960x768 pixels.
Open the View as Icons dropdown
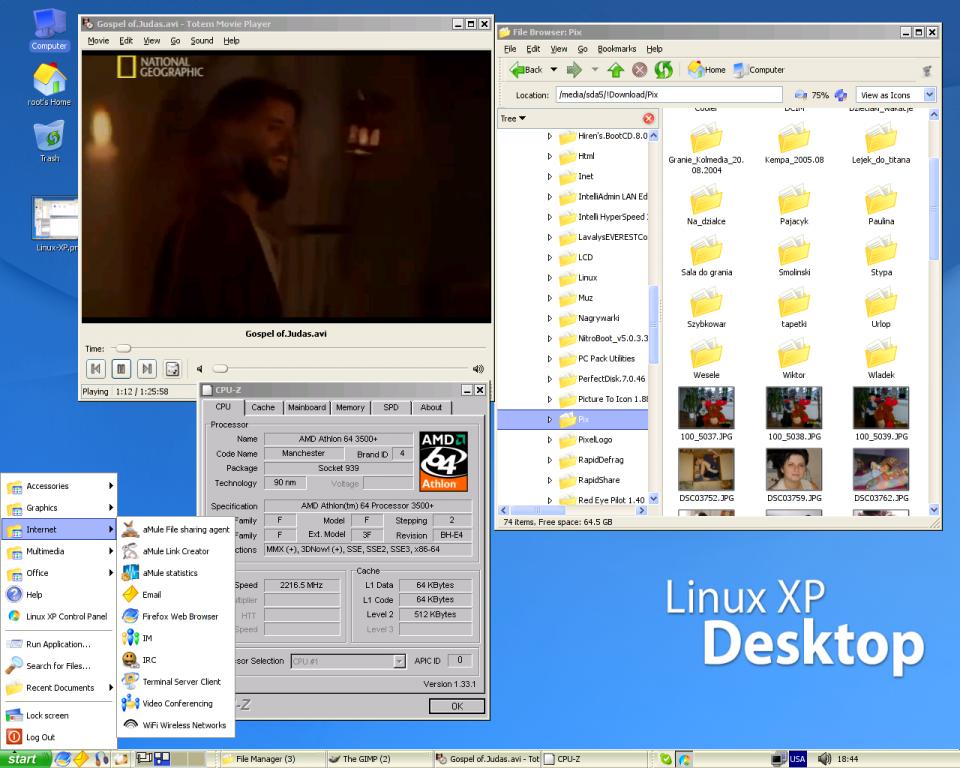897,95
